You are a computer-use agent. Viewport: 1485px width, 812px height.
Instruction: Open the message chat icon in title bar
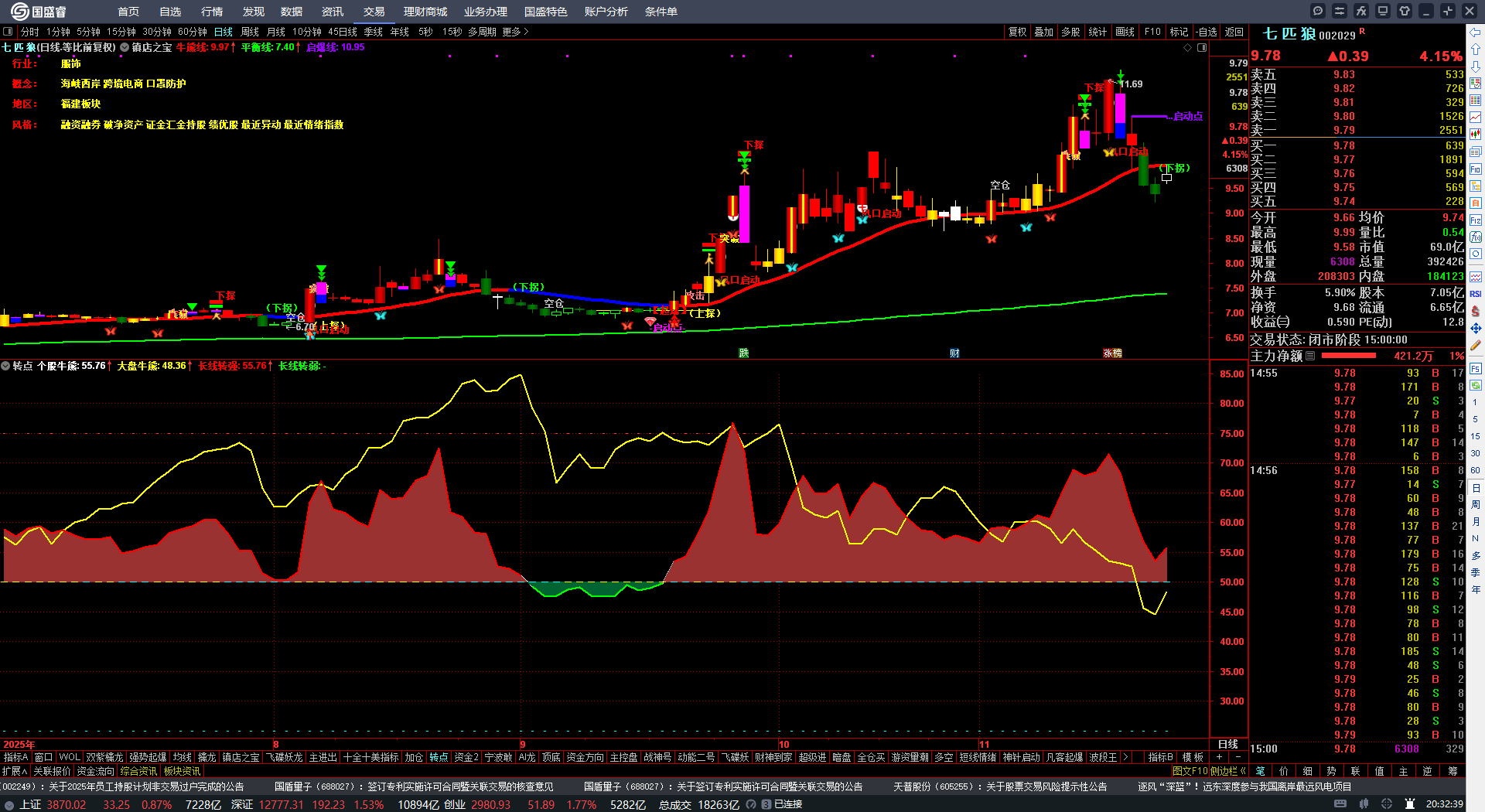[1318, 11]
